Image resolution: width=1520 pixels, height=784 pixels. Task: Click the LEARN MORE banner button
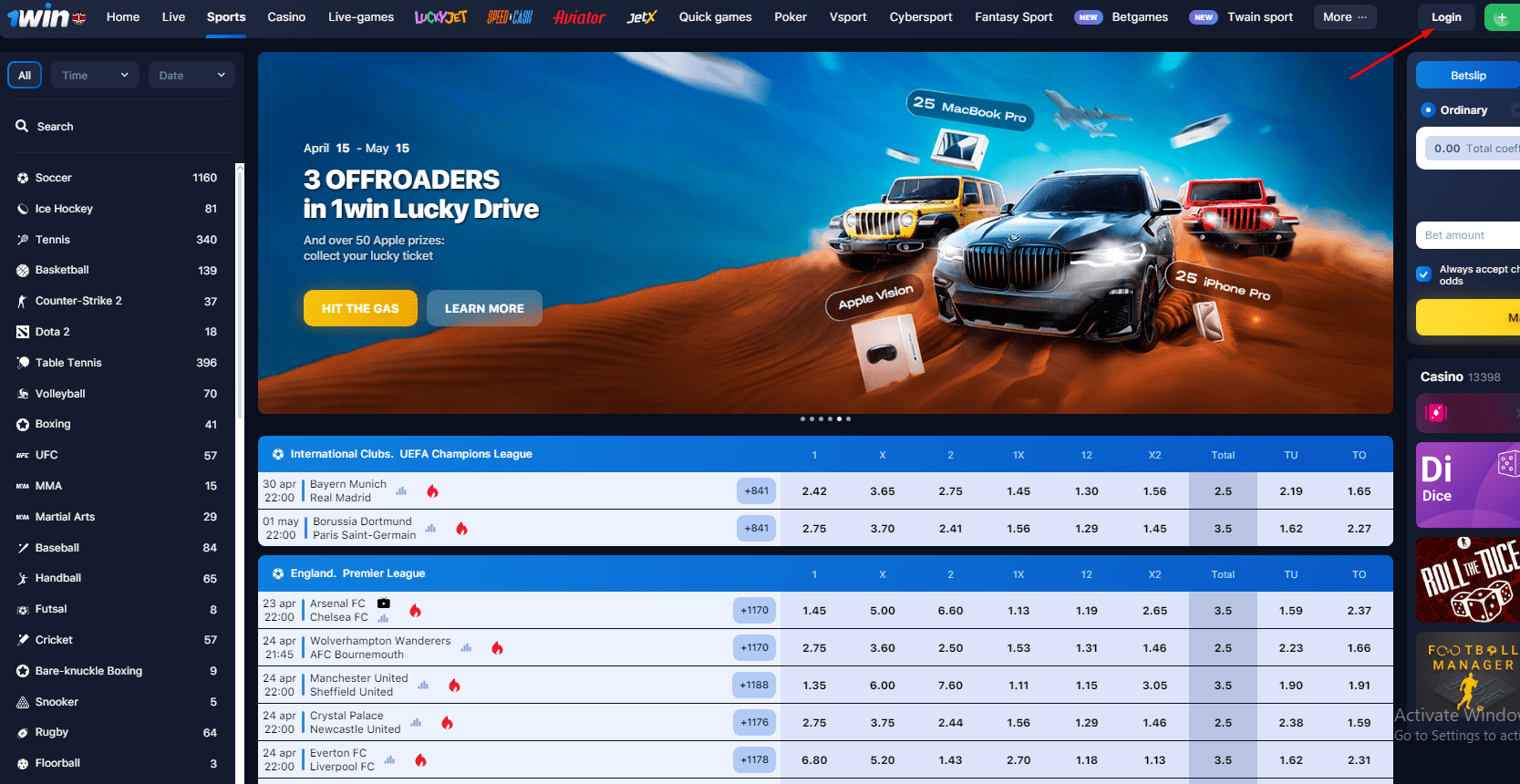click(x=484, y=308)
